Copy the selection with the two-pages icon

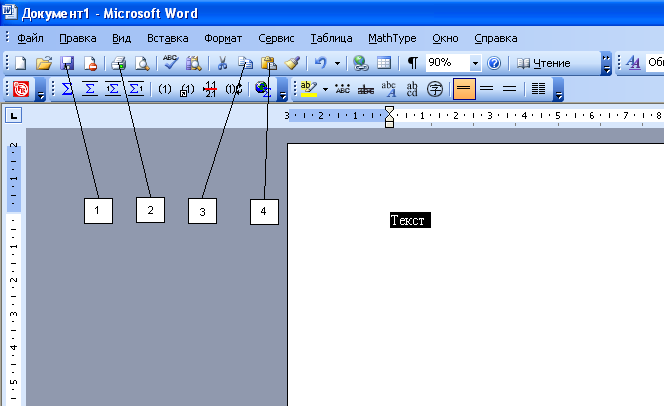245,64
